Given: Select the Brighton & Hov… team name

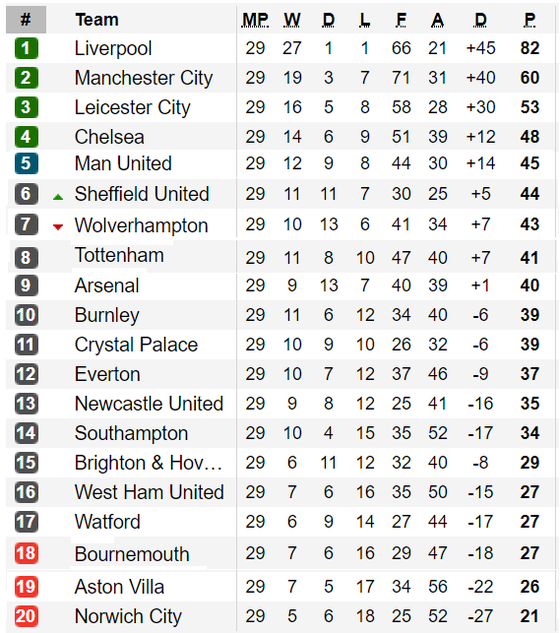Looking at the screenshot, I should coord(148,463).
